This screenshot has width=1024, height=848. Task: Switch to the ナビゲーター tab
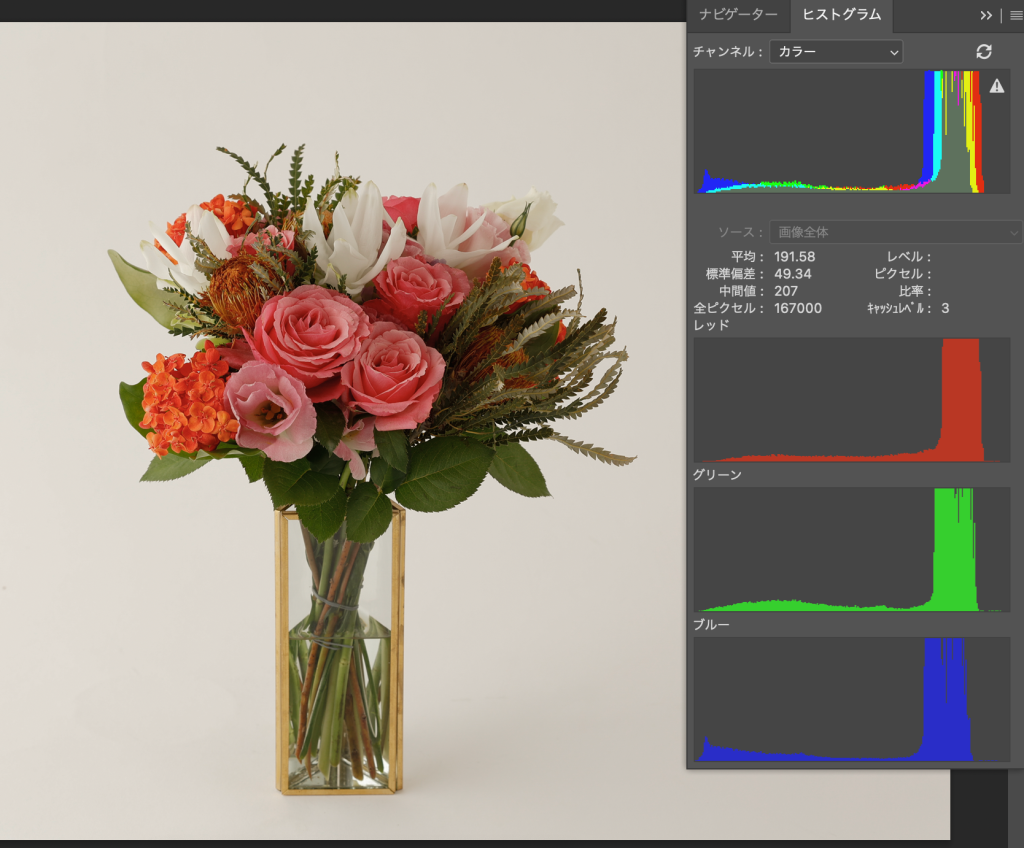click(738, 15)
